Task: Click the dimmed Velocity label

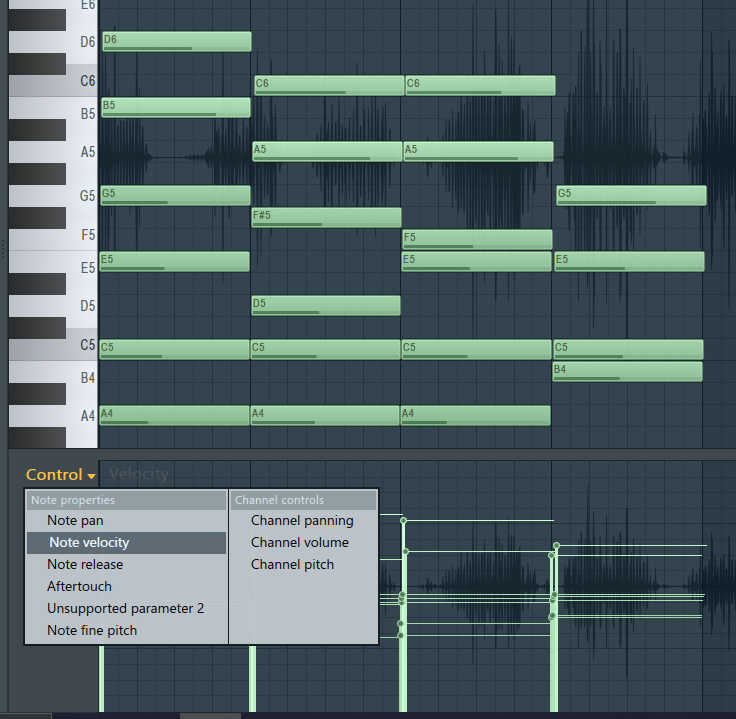Action: tap(139, 474)
